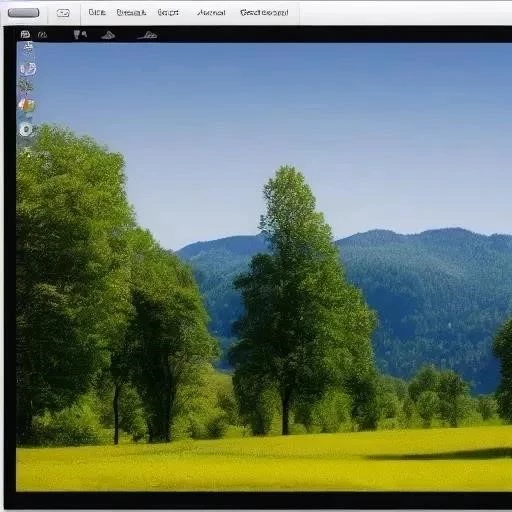Open the first menu label in the top bar
The width and height of the screenshot is (512, 512).
coord(97,12)
